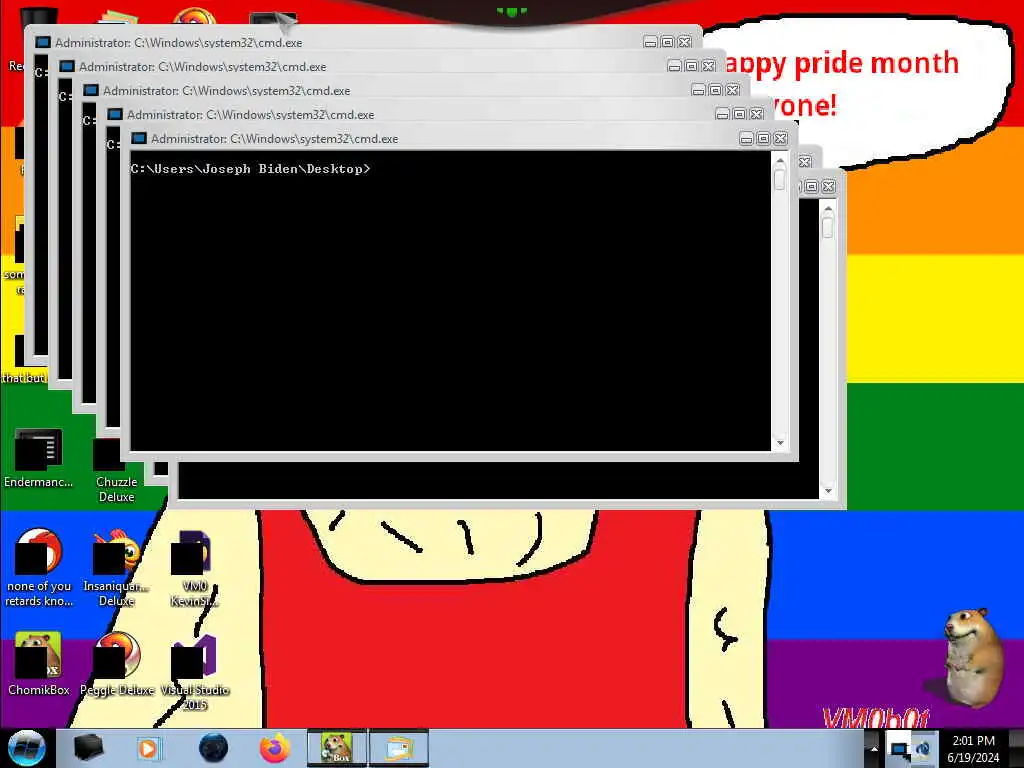Viewport: 1024px width, 768px height.
Task: Click scroll up arrow of rear cmd window
Action: point(828,209)
